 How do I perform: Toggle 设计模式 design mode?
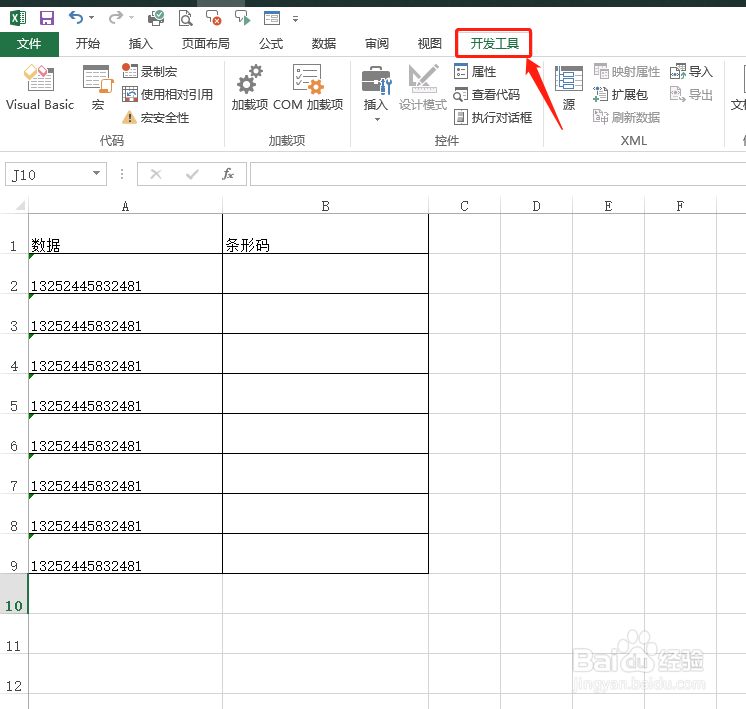[x=422, y=88]
